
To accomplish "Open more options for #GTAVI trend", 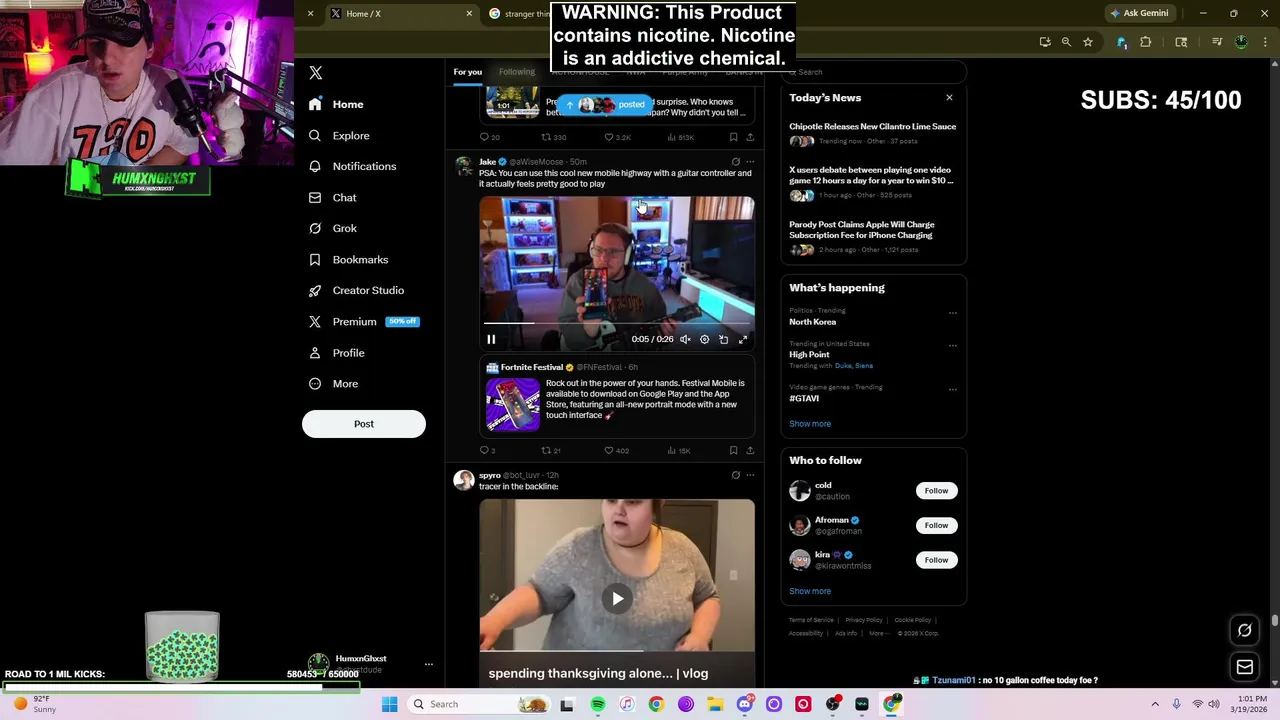I will 952,389.
